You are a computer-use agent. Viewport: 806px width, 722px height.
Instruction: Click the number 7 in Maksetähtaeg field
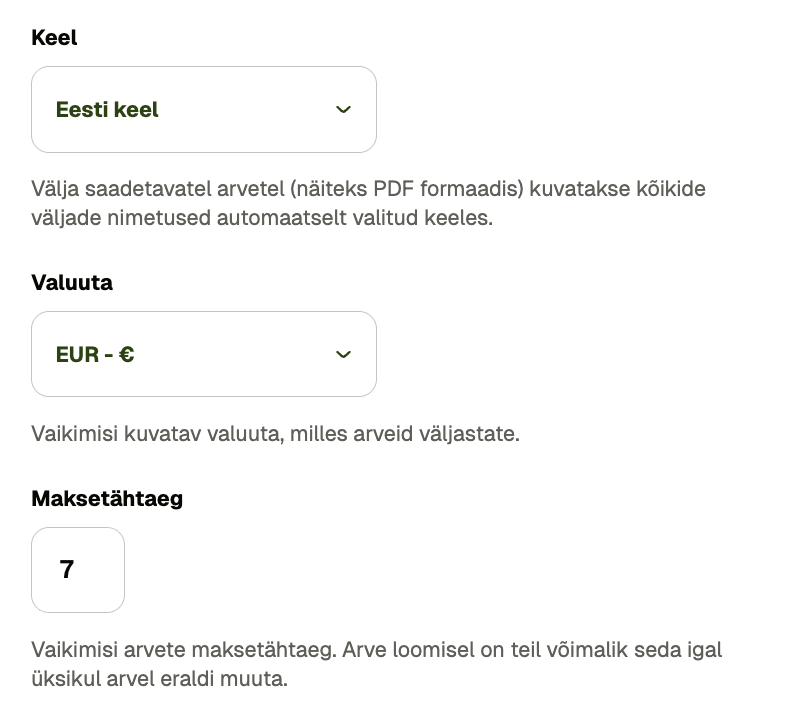pyautogui.click(x=67, y=570)
